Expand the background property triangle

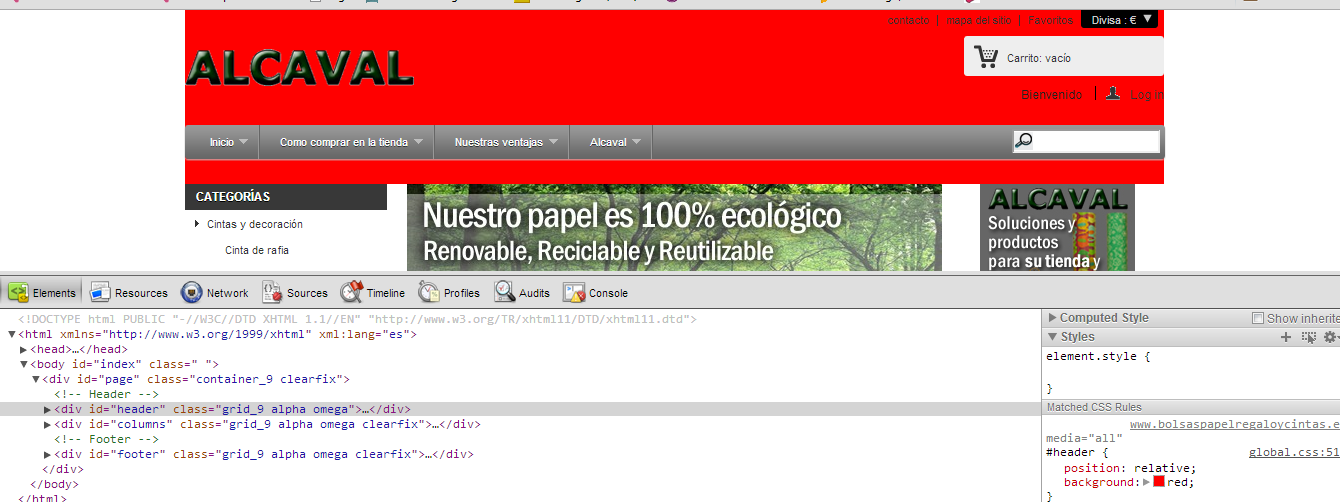(x=1147, y=482)
